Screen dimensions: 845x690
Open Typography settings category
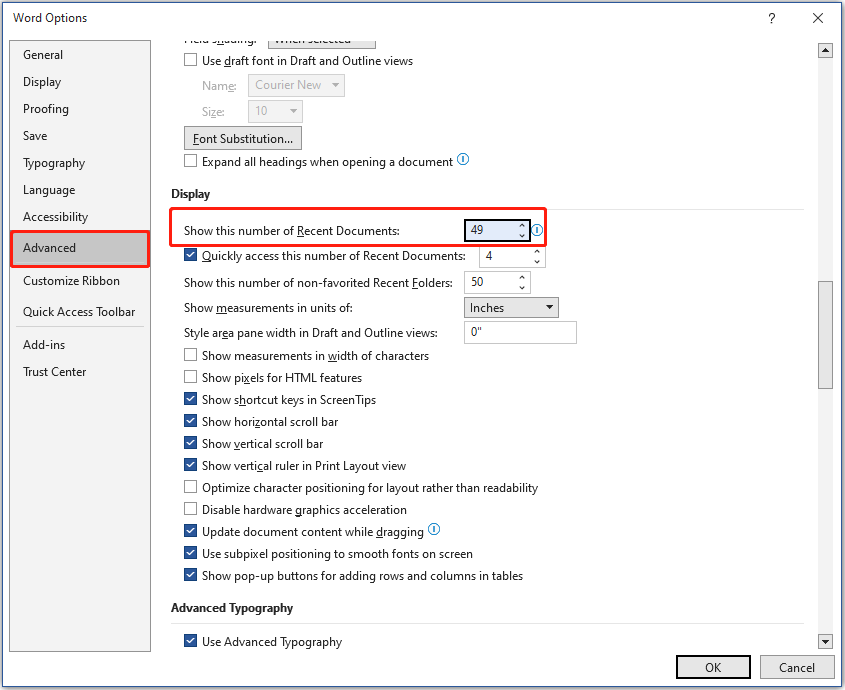[80, 163]
